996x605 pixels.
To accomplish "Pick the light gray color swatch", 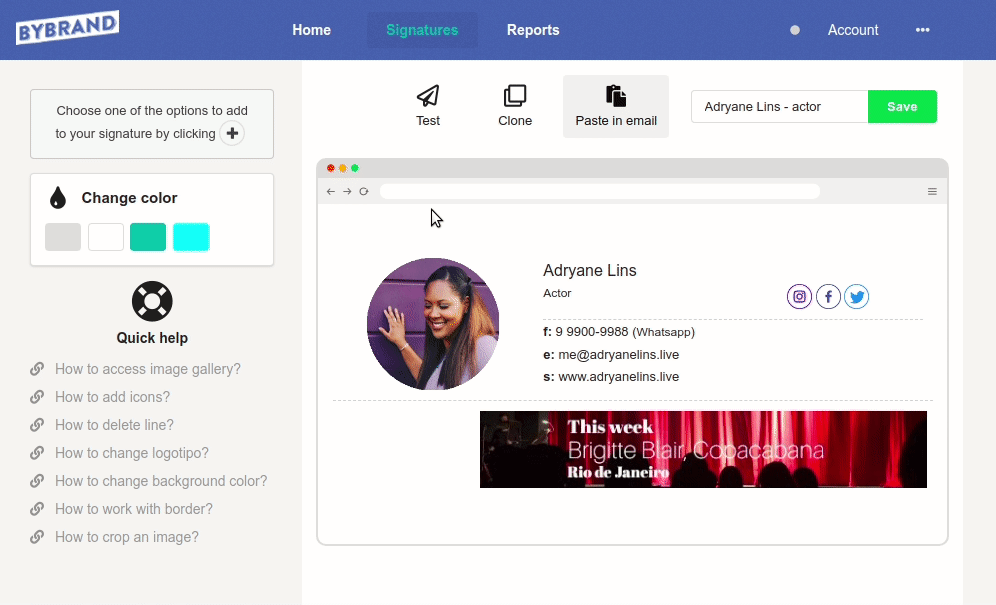I will [63, 237].
